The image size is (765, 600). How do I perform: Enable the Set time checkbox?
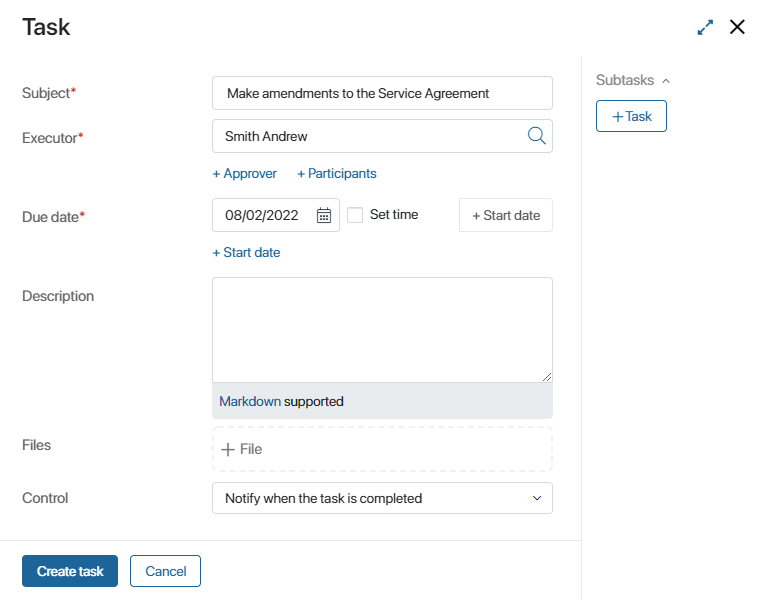tap(355, 215)
